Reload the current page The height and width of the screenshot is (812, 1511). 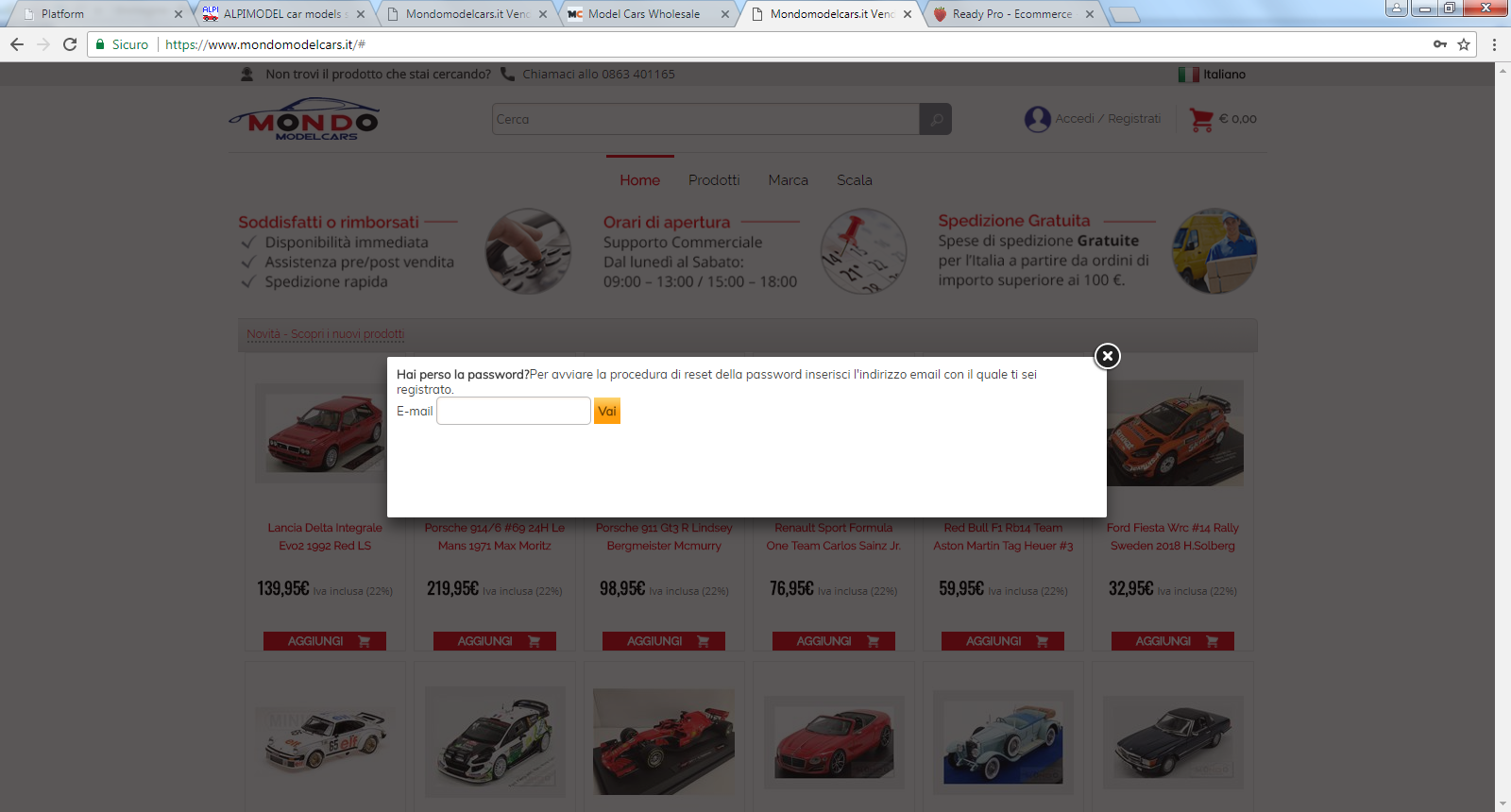coord(70,44)
